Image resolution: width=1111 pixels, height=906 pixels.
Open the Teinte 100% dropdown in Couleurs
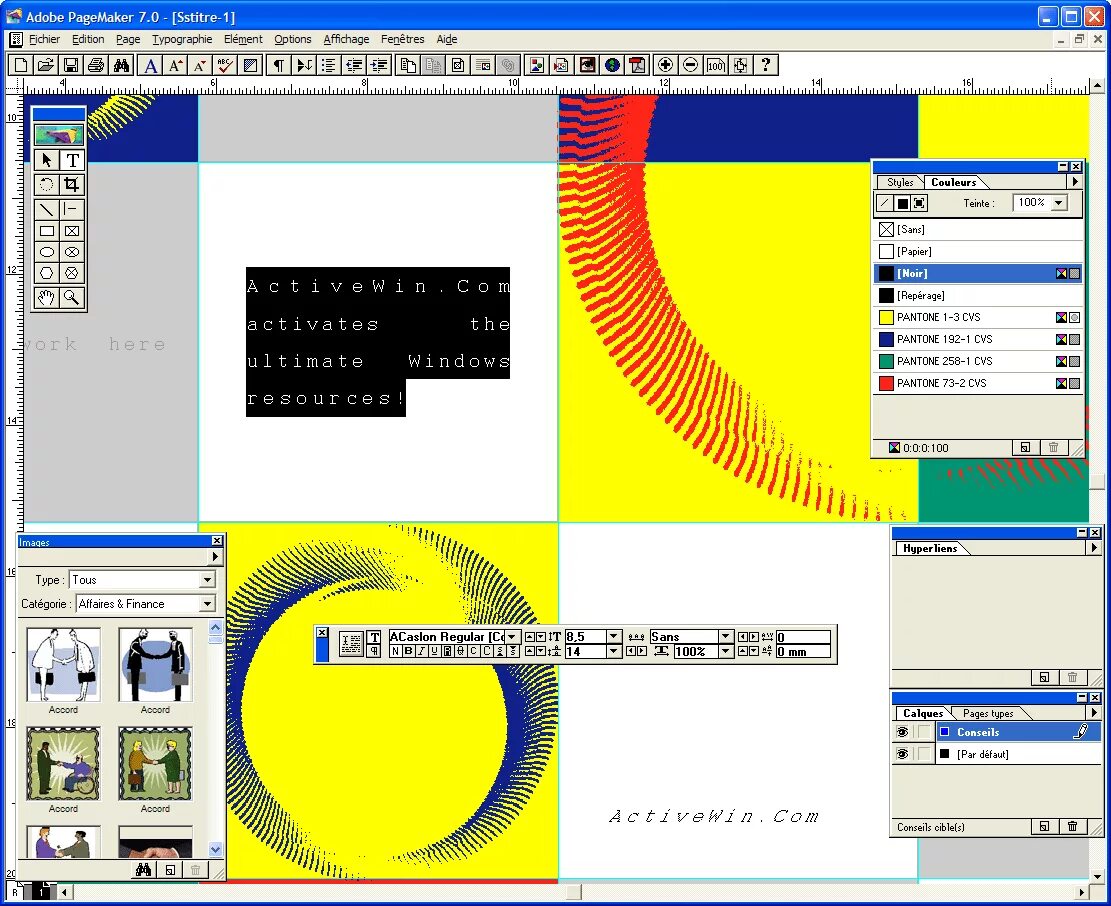pos(1057,203)
